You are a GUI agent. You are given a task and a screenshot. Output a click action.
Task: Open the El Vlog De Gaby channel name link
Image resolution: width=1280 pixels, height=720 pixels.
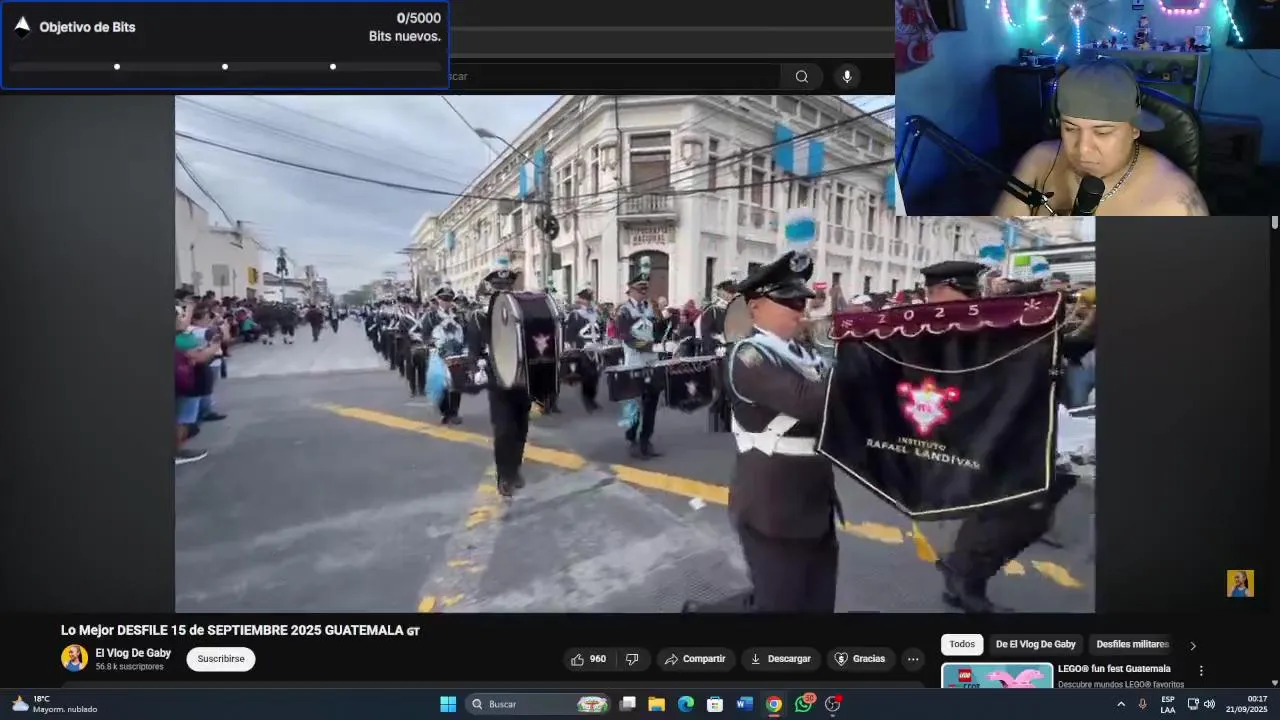133,653
